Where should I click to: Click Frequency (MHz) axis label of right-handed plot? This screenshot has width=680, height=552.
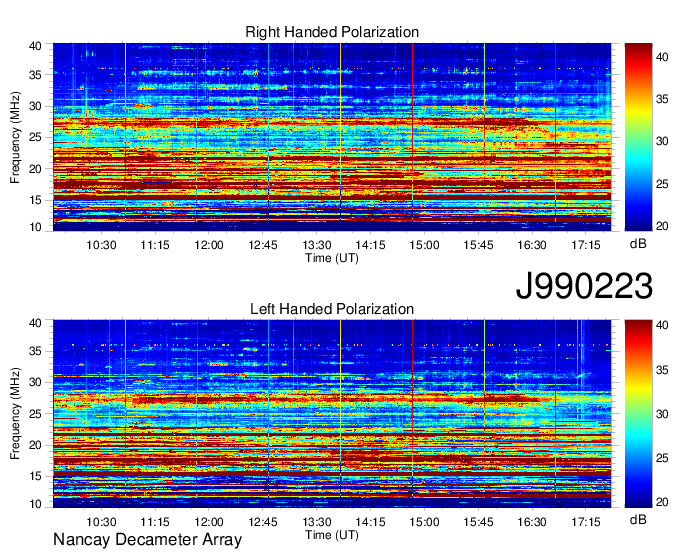pyautogui.click(x=15, y=137)
